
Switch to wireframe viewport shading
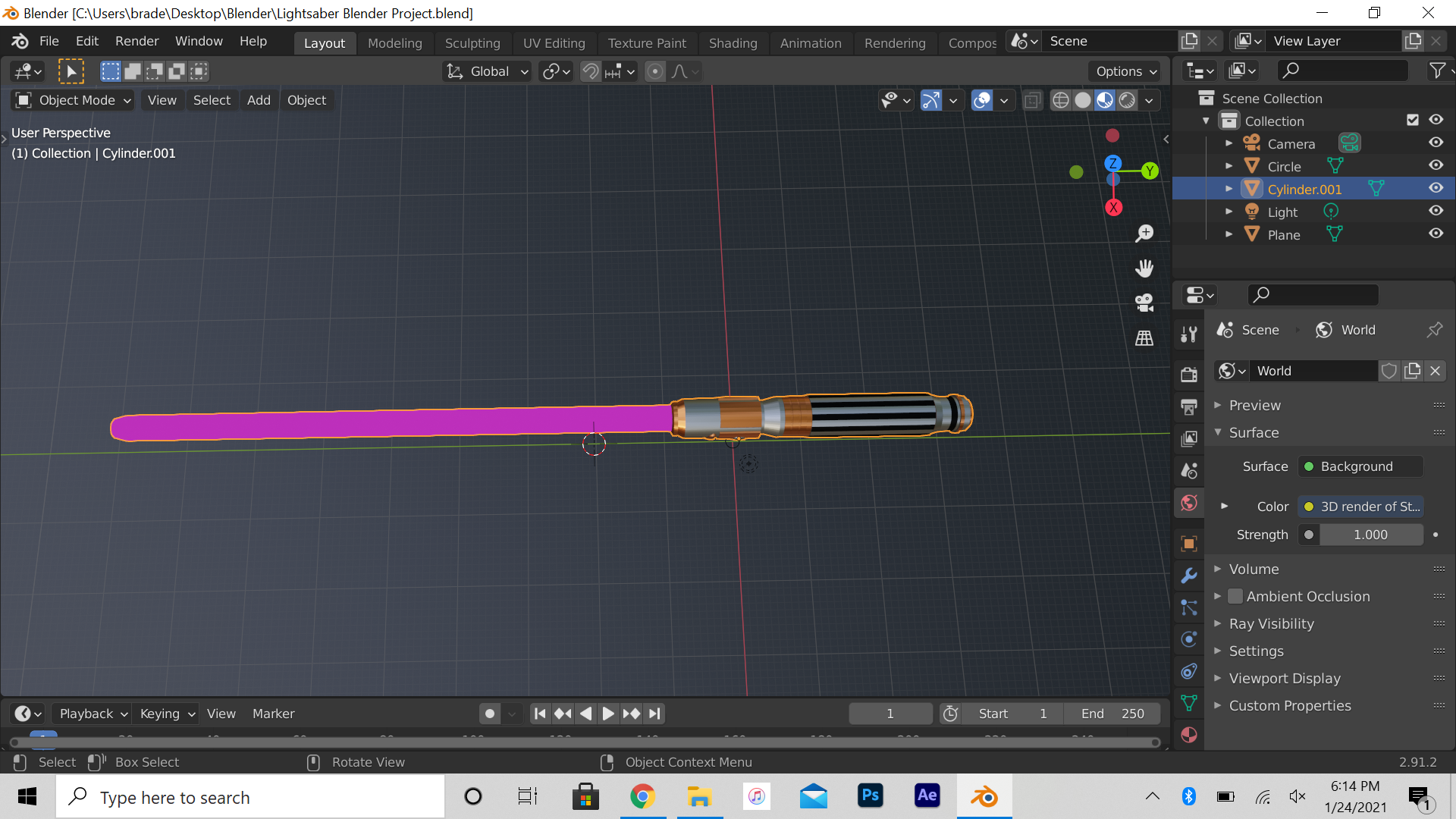pos(1061,100)
